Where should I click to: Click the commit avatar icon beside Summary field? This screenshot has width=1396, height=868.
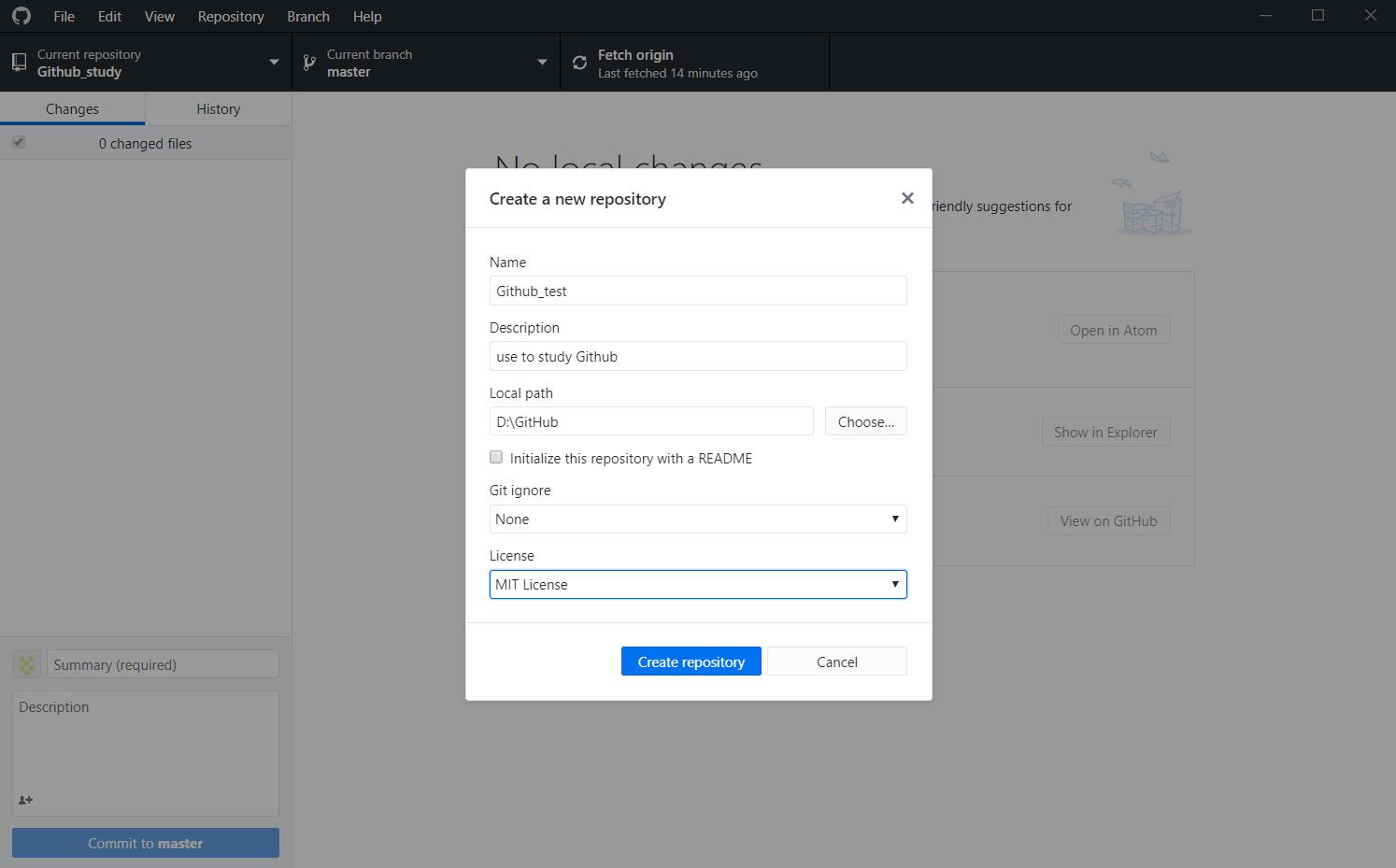(26, 664)
